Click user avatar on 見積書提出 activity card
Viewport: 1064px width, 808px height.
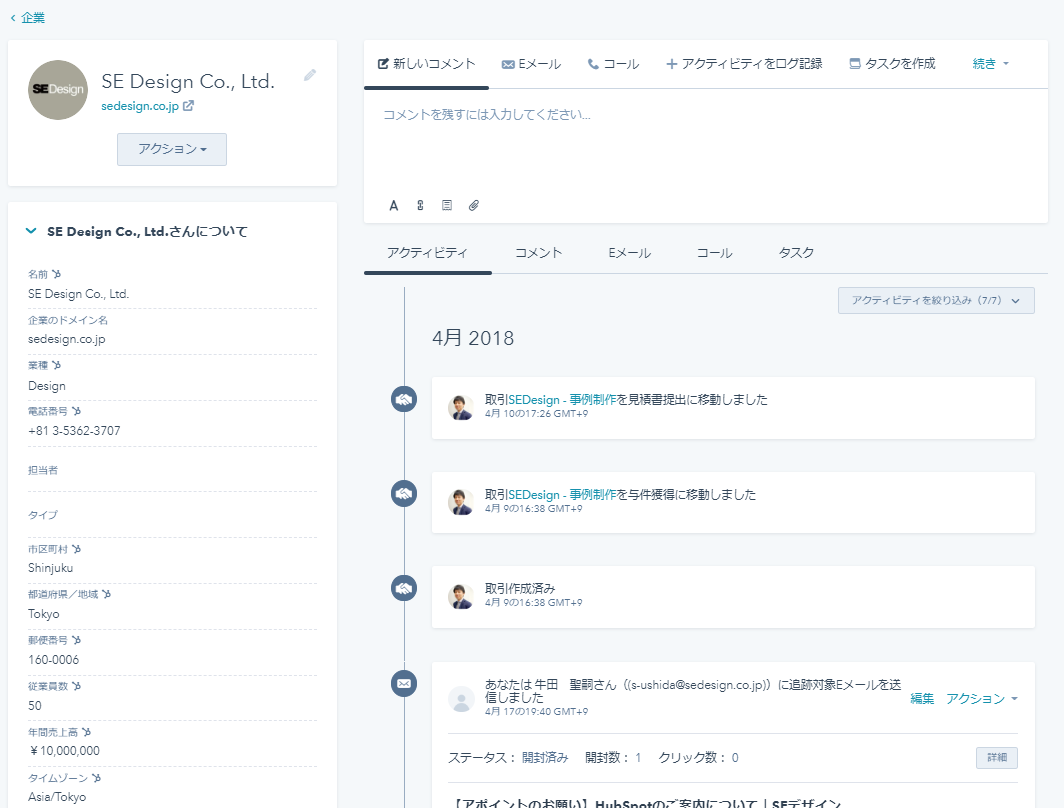(x=461, y=408)
